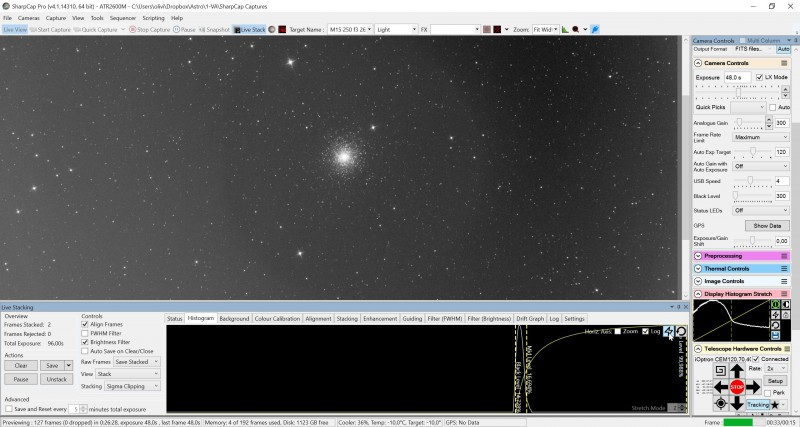Click reset-stretch circular arrow in Live Stacking histogram
The image size is (800, 427).
[x=681, y=332]
